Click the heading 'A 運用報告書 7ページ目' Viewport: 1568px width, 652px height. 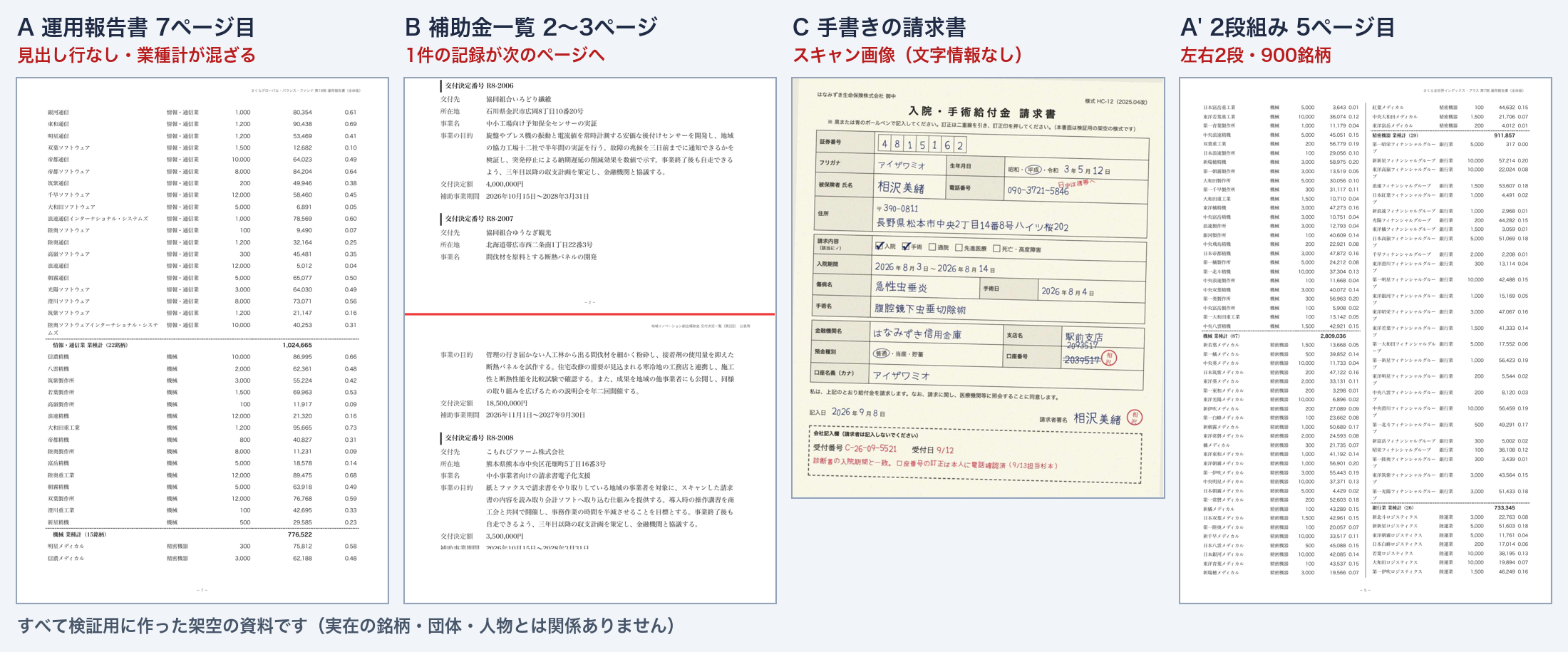136,27
